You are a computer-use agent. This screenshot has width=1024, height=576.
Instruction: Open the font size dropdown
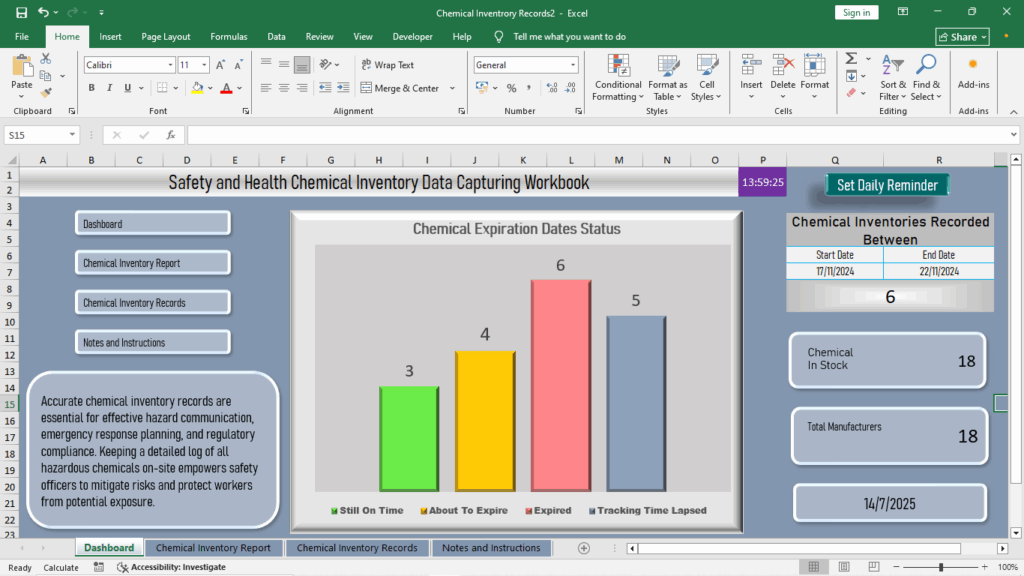click(202, 64)
